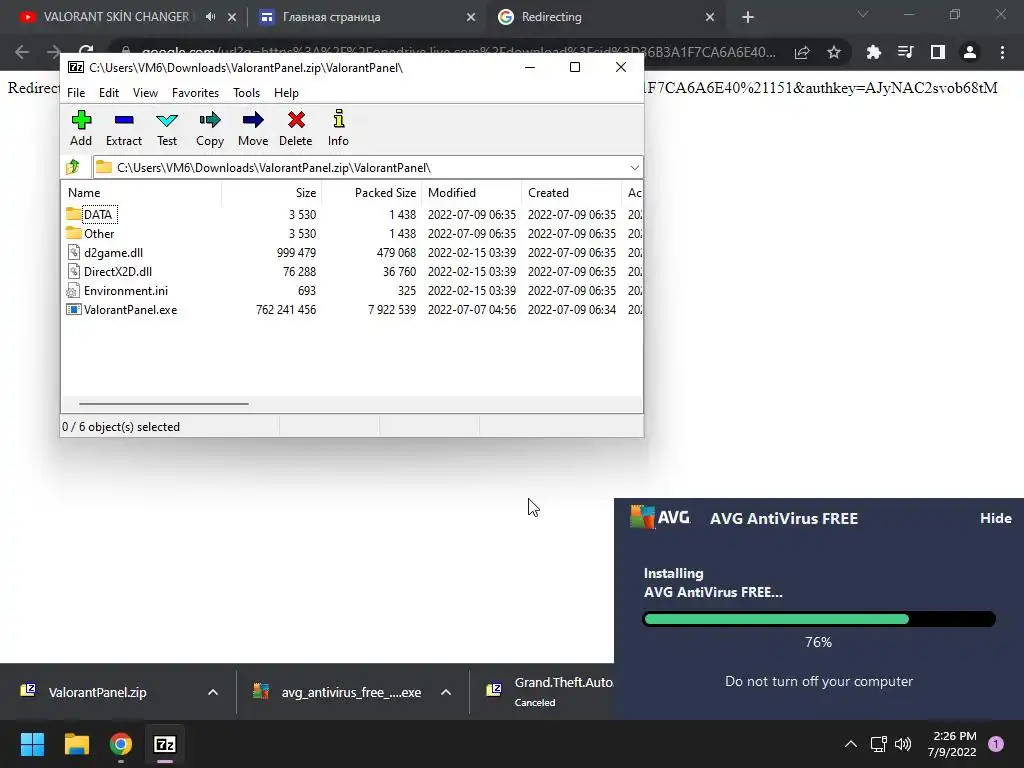The width and height of the screenshot is (1024, 768).
Task: Hide the AVG installer popup
Action: [x=995, y=518]
